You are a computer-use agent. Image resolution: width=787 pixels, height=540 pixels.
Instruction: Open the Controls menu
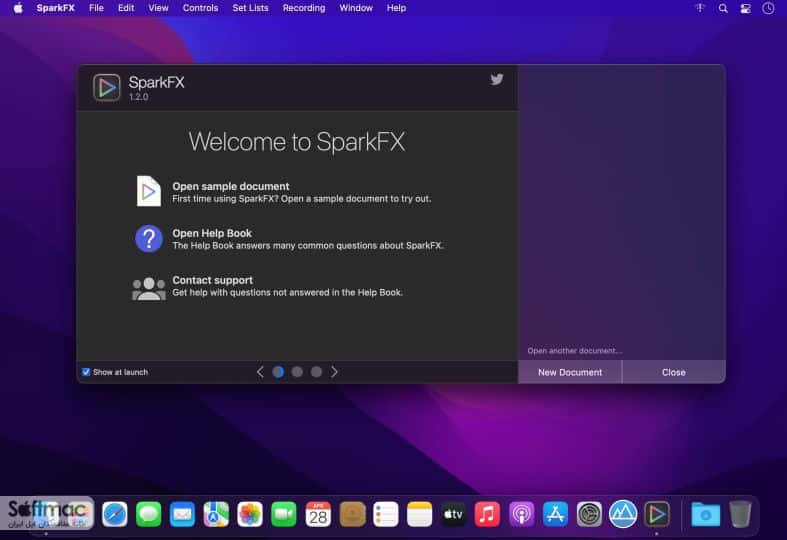200,8
